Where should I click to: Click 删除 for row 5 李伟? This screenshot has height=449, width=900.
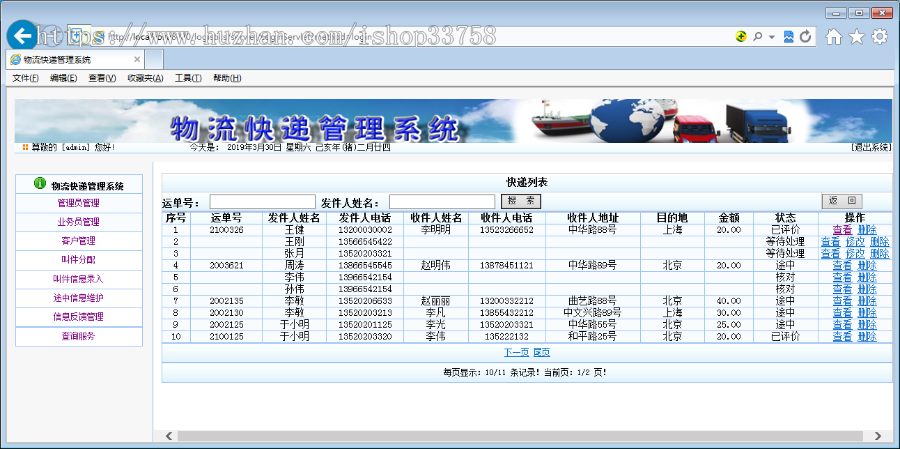click(x=867, y=277)
